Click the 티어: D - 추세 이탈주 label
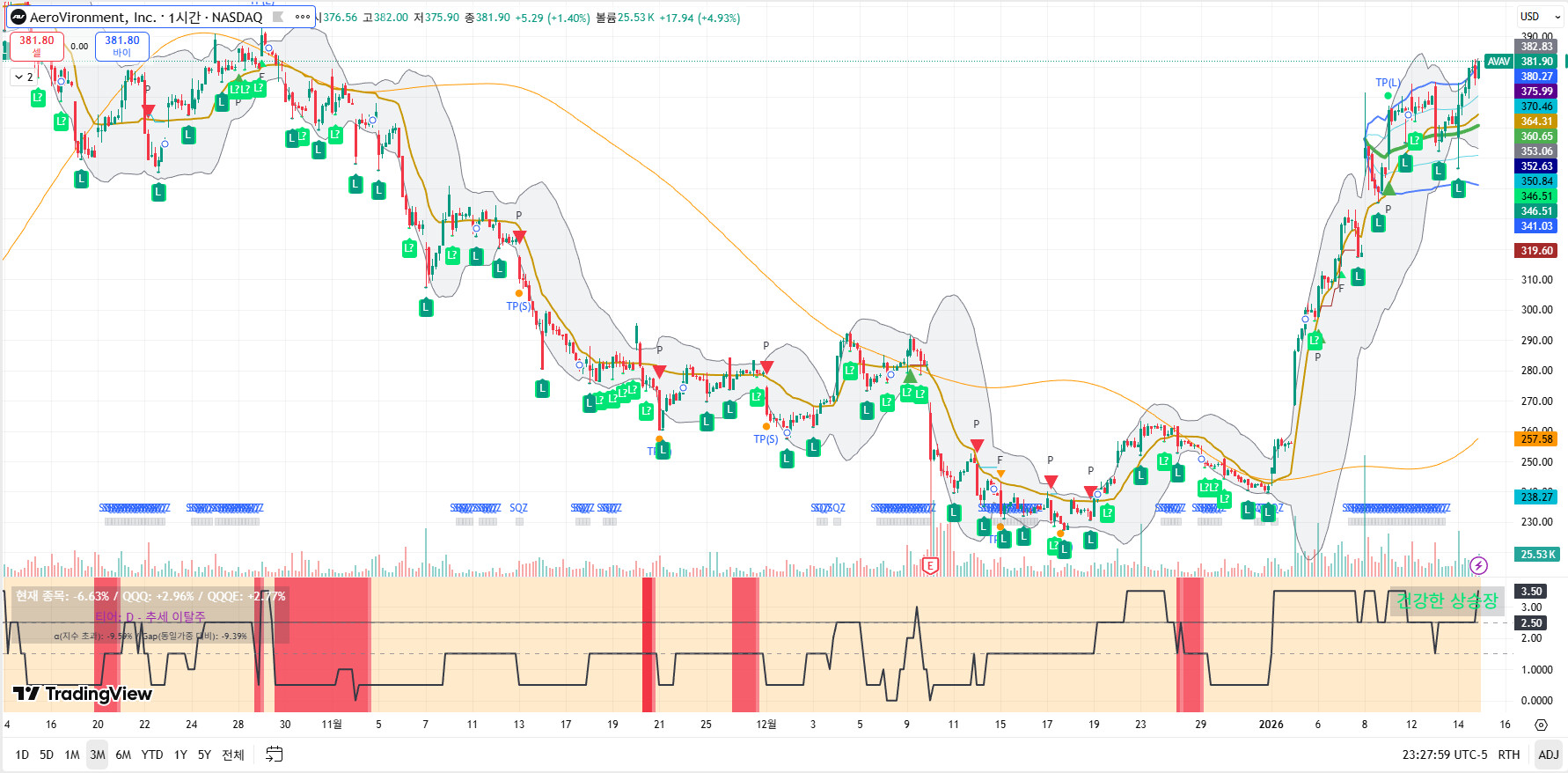 coord(150,617)
